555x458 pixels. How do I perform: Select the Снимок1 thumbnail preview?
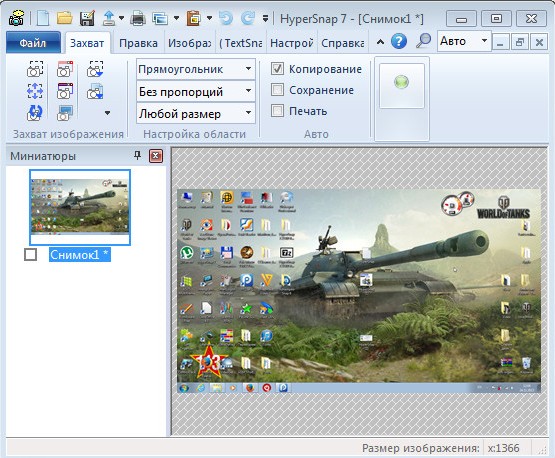coord(80,207)
